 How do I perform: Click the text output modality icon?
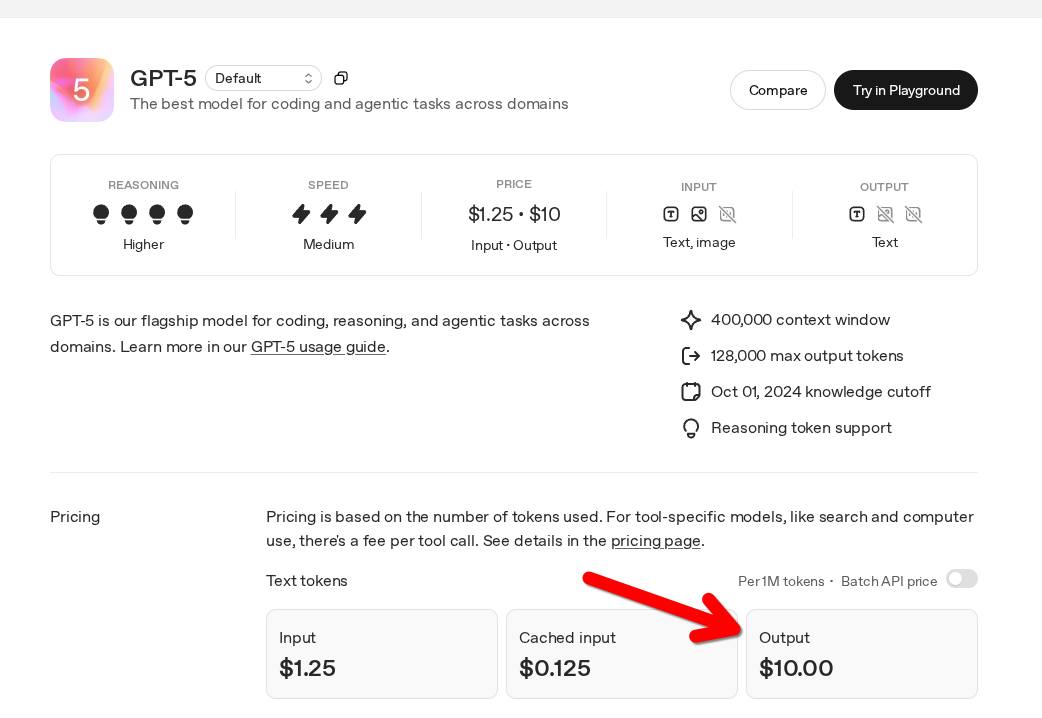(857, 214)
